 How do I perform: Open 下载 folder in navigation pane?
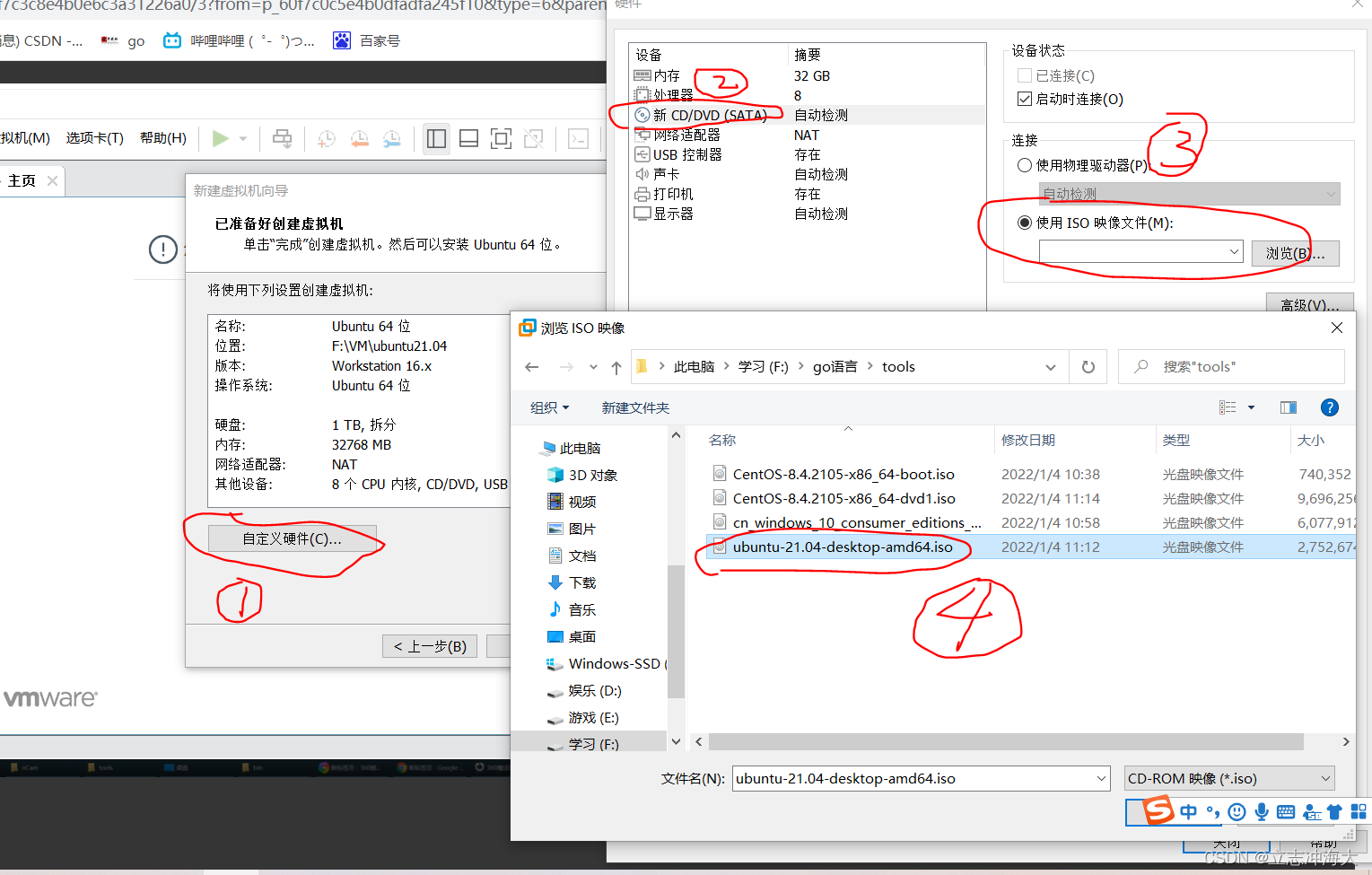[582, 582]
